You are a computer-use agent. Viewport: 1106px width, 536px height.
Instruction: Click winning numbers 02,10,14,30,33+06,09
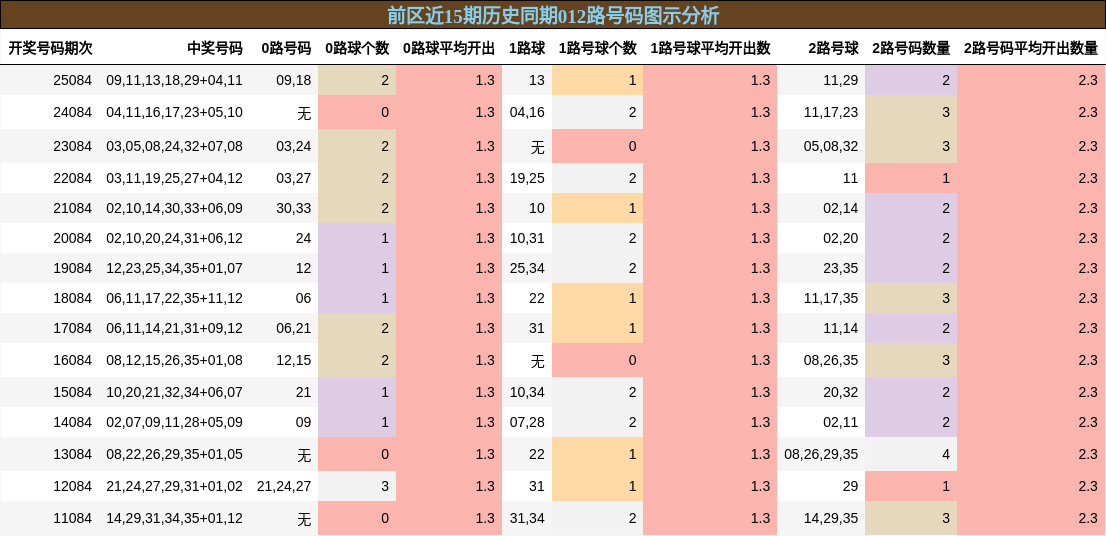(x=174, y=208)
